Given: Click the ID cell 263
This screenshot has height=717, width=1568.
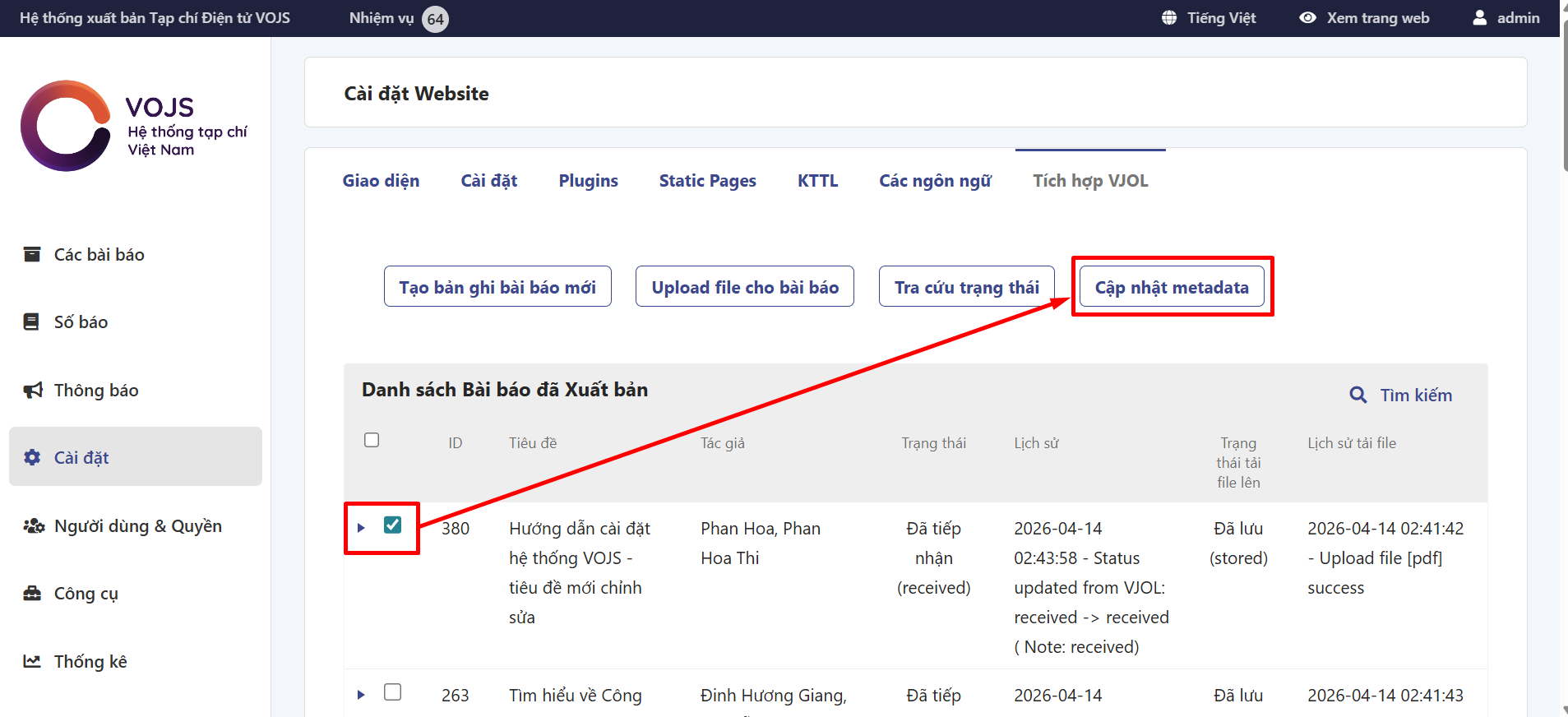Looking at the screenshot, I should (456, 696).
